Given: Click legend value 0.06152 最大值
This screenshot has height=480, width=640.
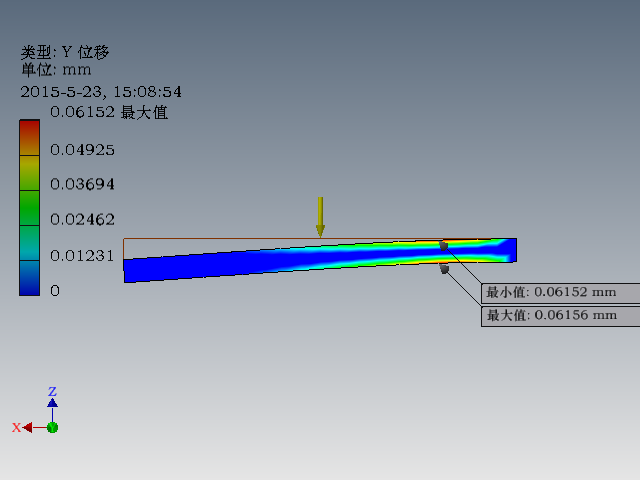Looking at the screenshot, I should (x=109, y=112).
